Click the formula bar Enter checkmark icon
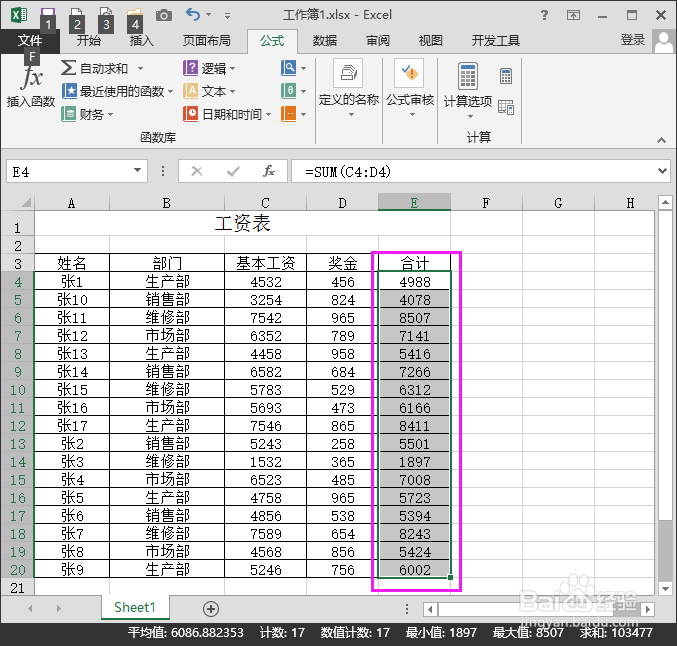Screen dimensions: 677x646 pyautogui.click(x=233, y=171)
